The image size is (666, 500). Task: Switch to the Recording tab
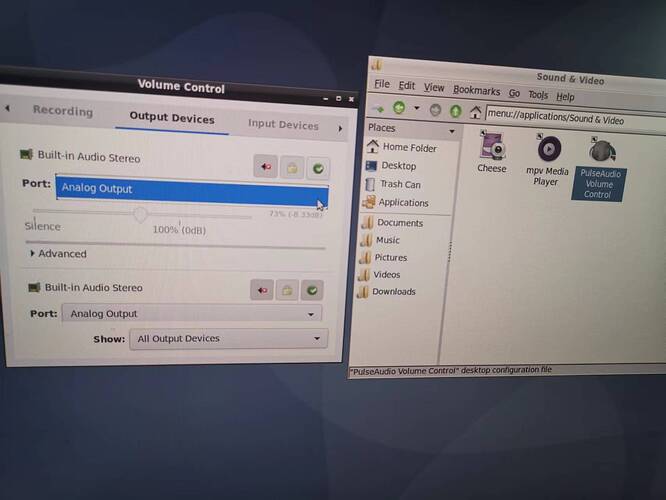[63, 111]
